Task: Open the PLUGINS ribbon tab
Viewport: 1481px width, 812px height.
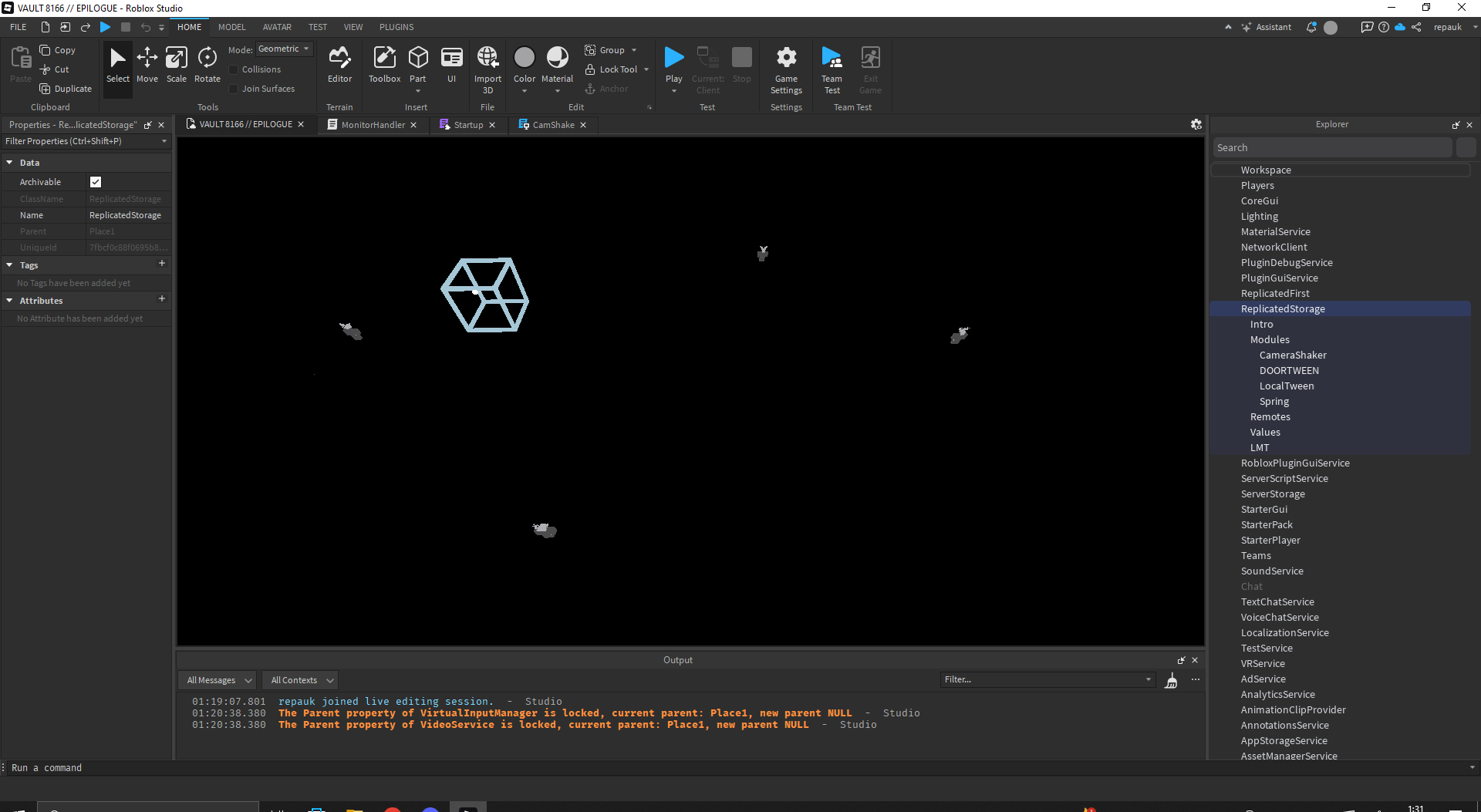Action: pyautogui.click(x=396, y=27)
